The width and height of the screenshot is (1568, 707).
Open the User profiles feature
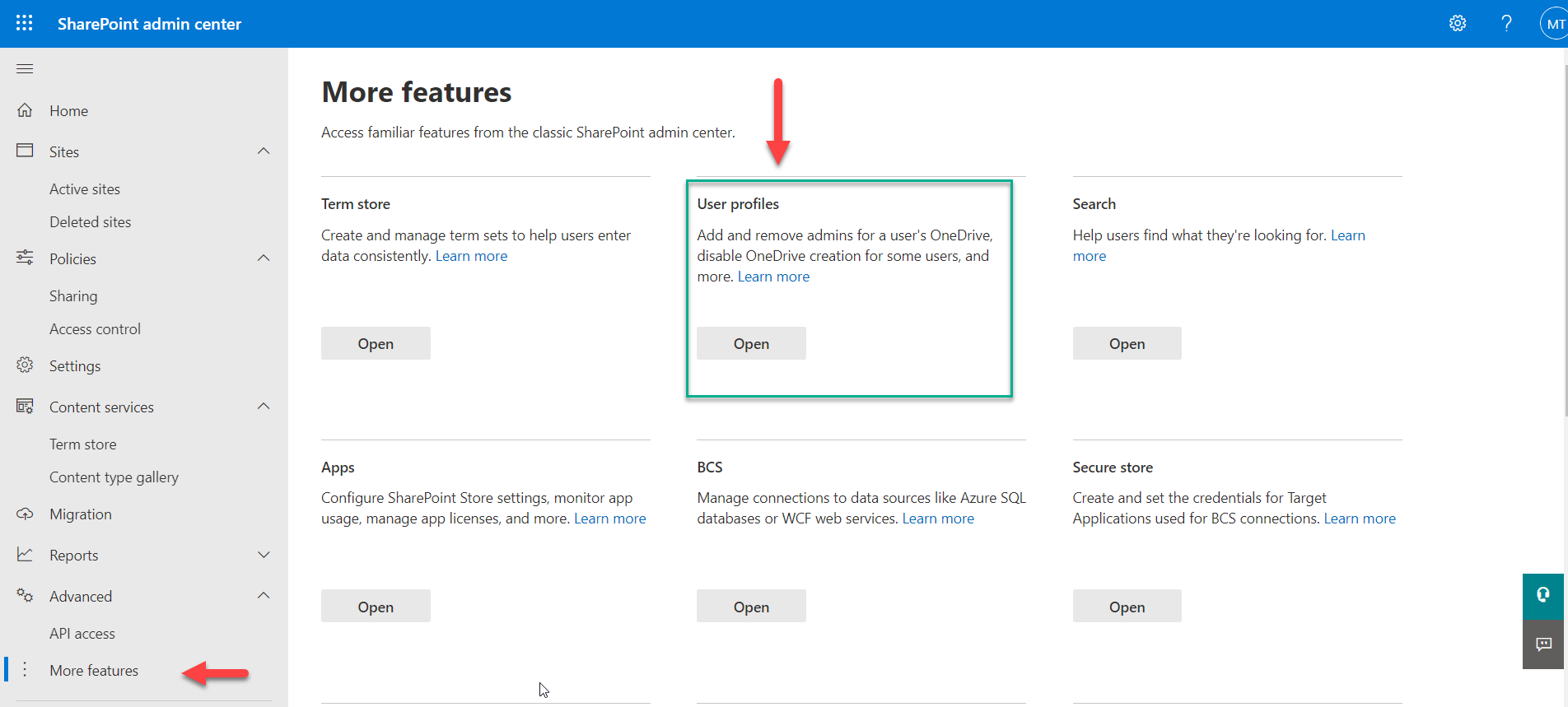point(751,343)
